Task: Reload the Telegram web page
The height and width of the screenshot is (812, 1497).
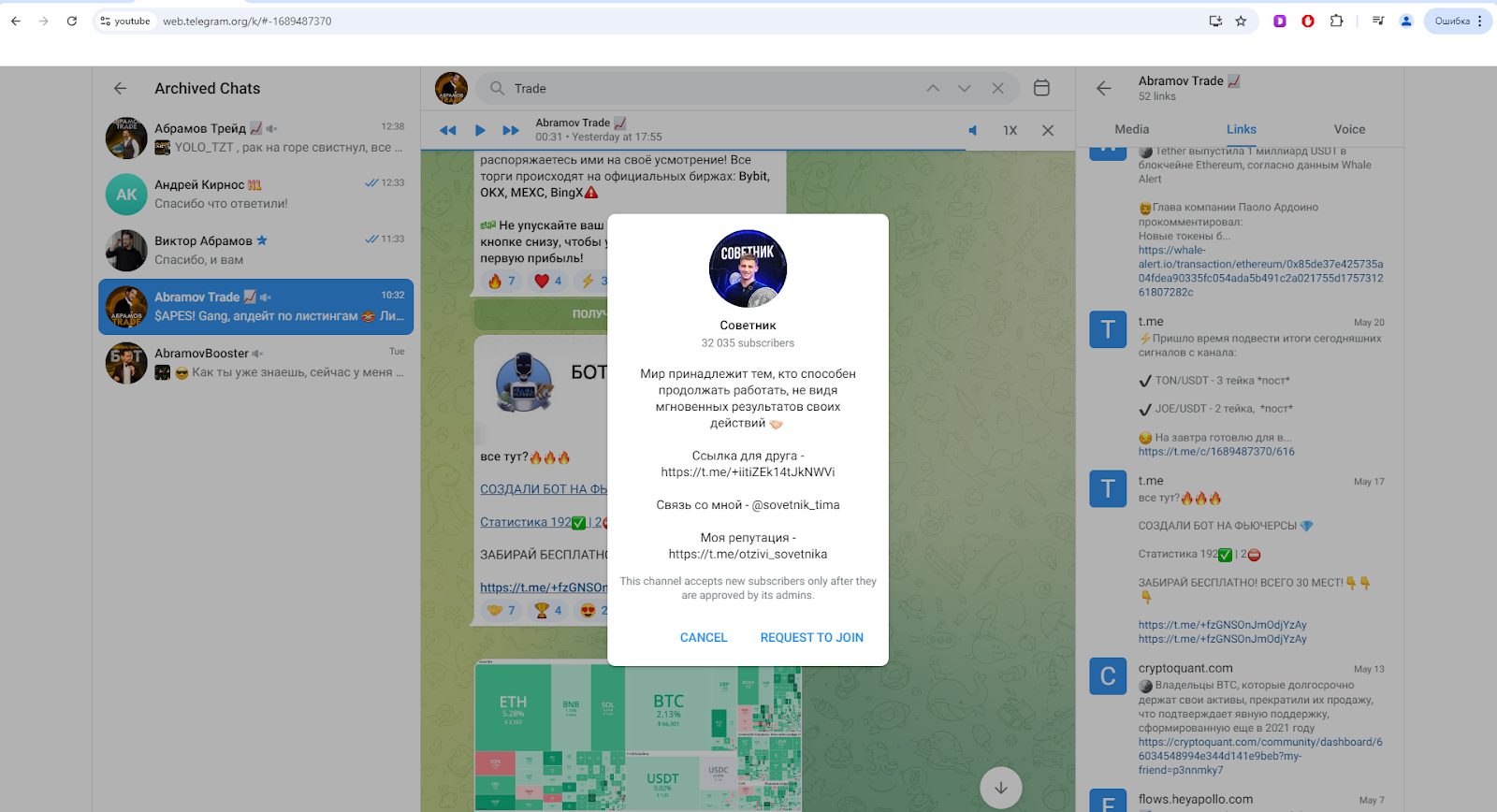Action: tap(72, 21)
